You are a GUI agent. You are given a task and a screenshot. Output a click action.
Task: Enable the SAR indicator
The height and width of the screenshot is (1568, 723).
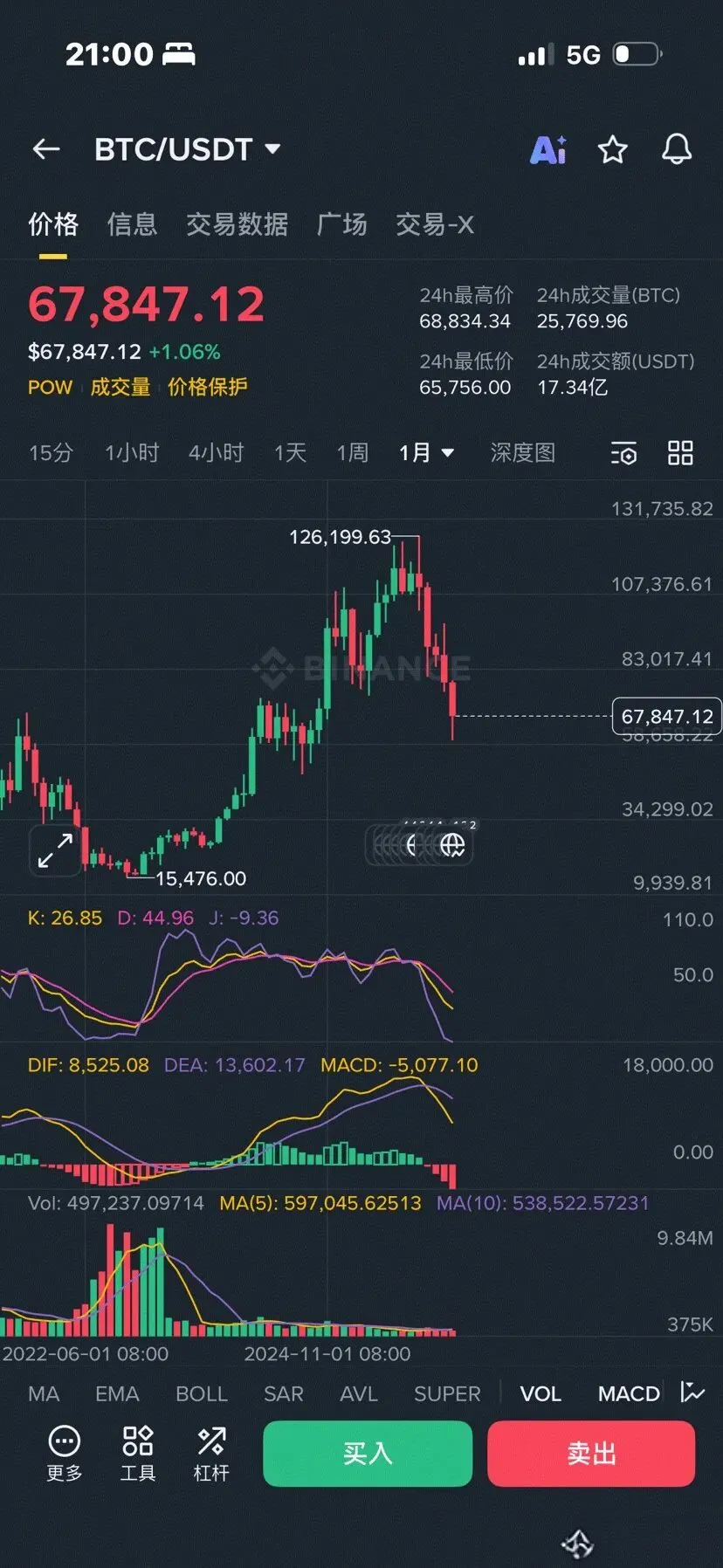tap(284, 1393)
